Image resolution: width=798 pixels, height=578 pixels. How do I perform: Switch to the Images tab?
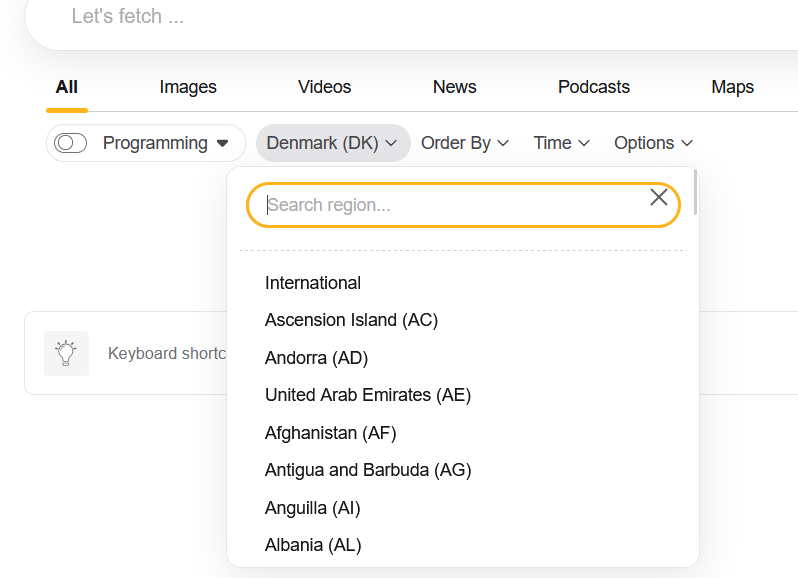coord(188,87)
